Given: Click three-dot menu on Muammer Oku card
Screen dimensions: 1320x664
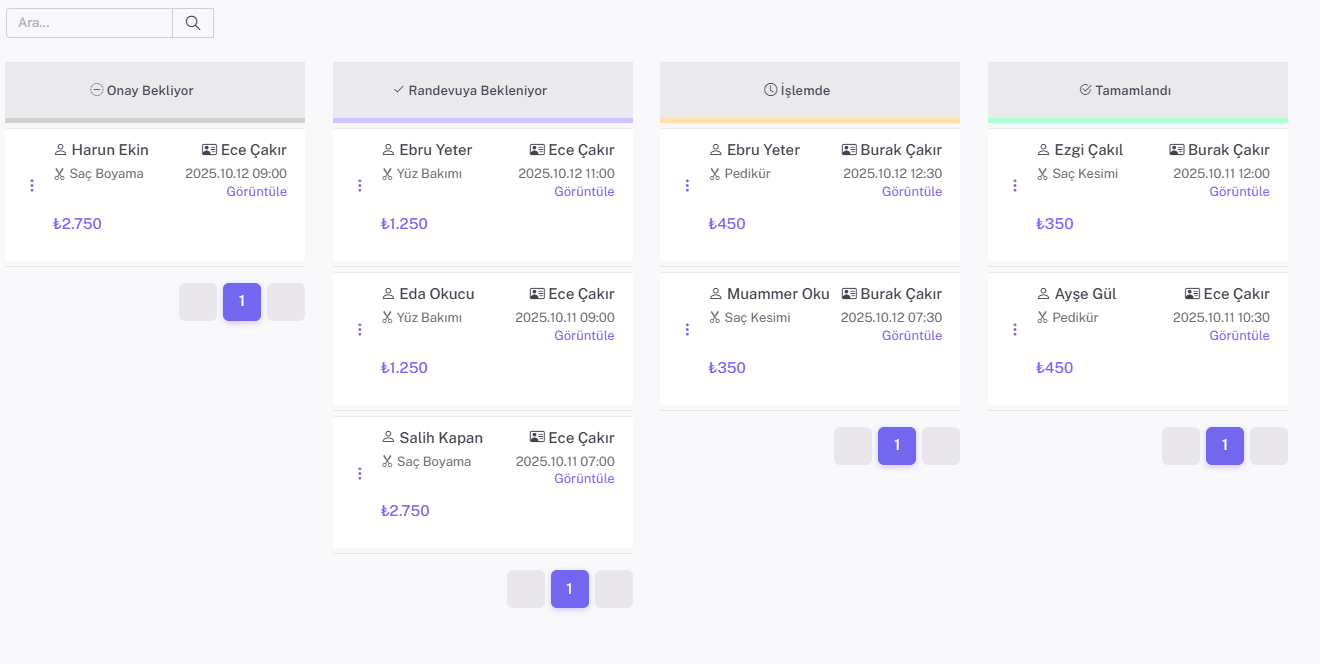Looking at the screenshot, I should coord(687,329).
